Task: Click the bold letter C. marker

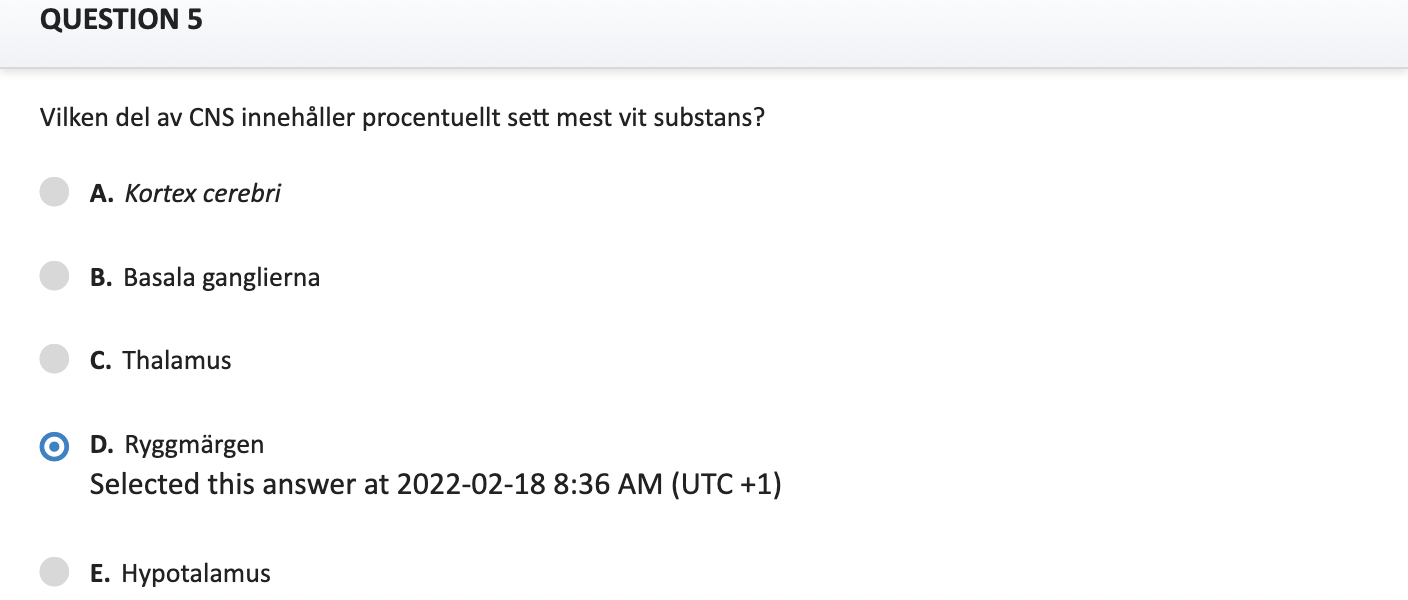Action: click(x=101, y=361)
